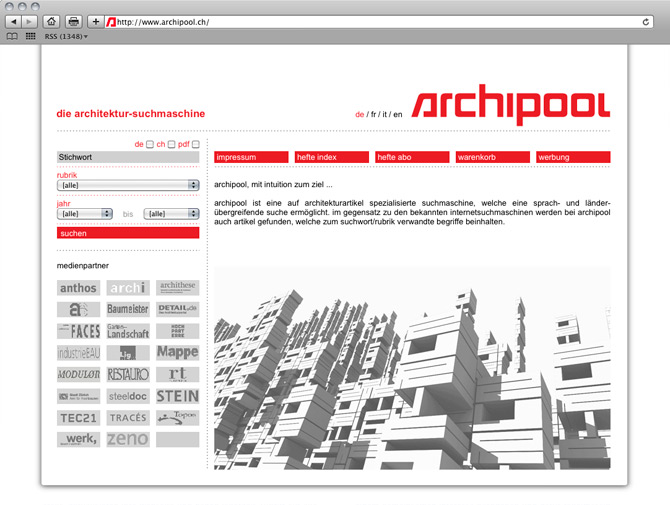670x505 pixels.
Task: Open the STEIN partner logo
Action: pyautogui.click(x=177, y=396)
